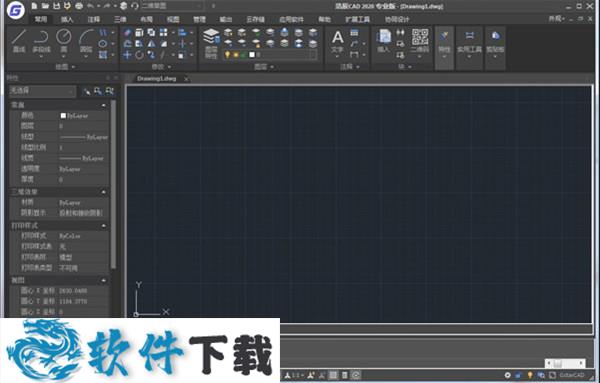The height and width of the screenshot is (383, 600).
Task: Open the workspace dropdown (二维草图)
Action: pyautogui.click(x=172, y=6)
